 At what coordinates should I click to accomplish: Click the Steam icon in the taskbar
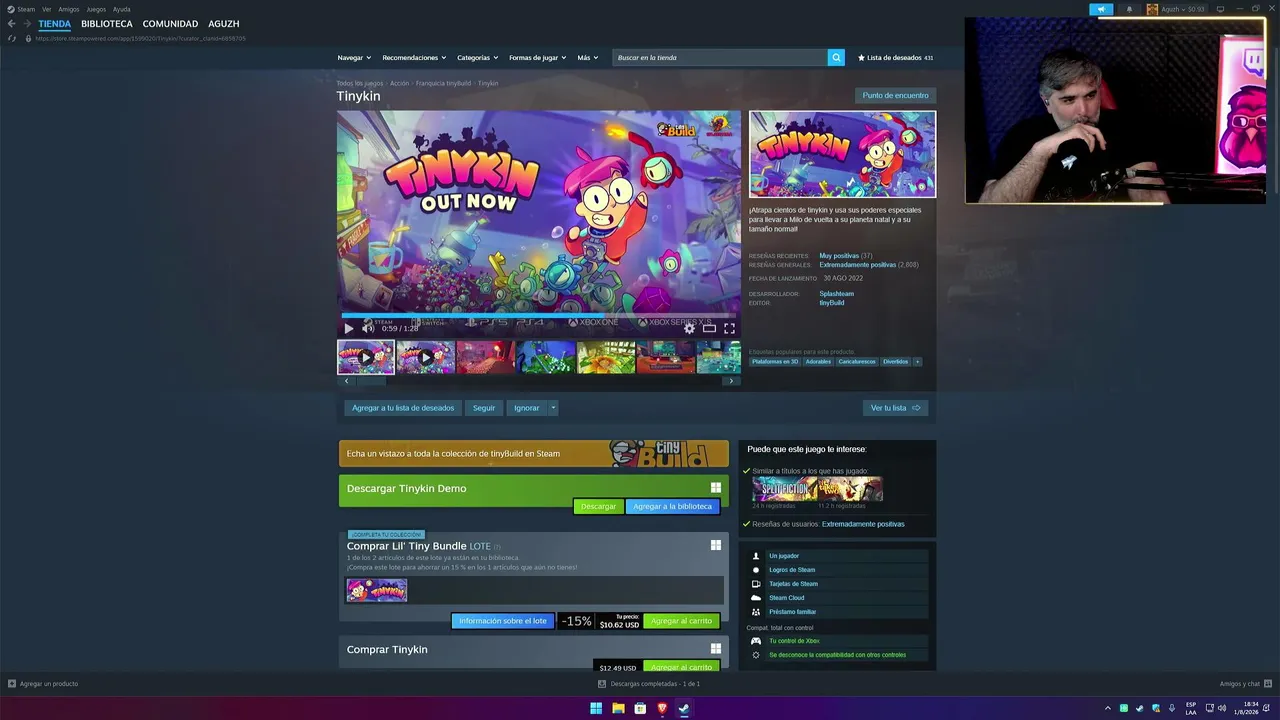coord(684,708)
